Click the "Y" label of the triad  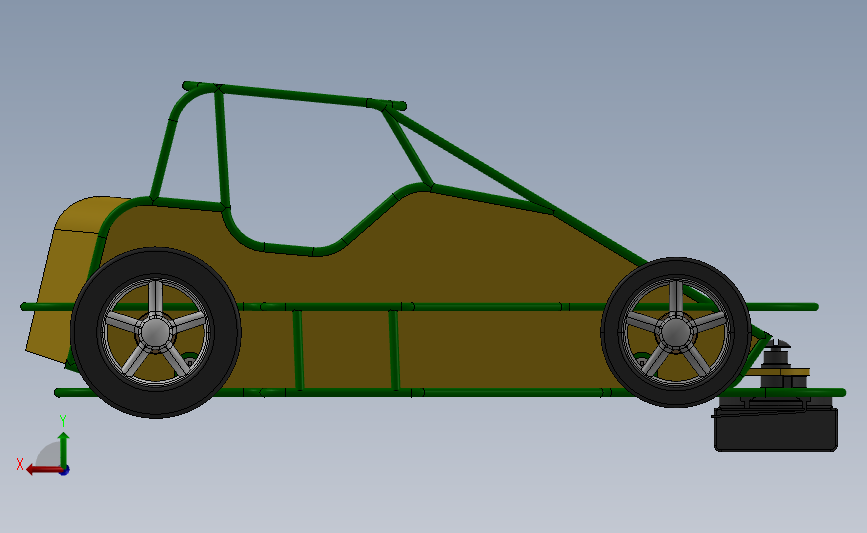63,421
